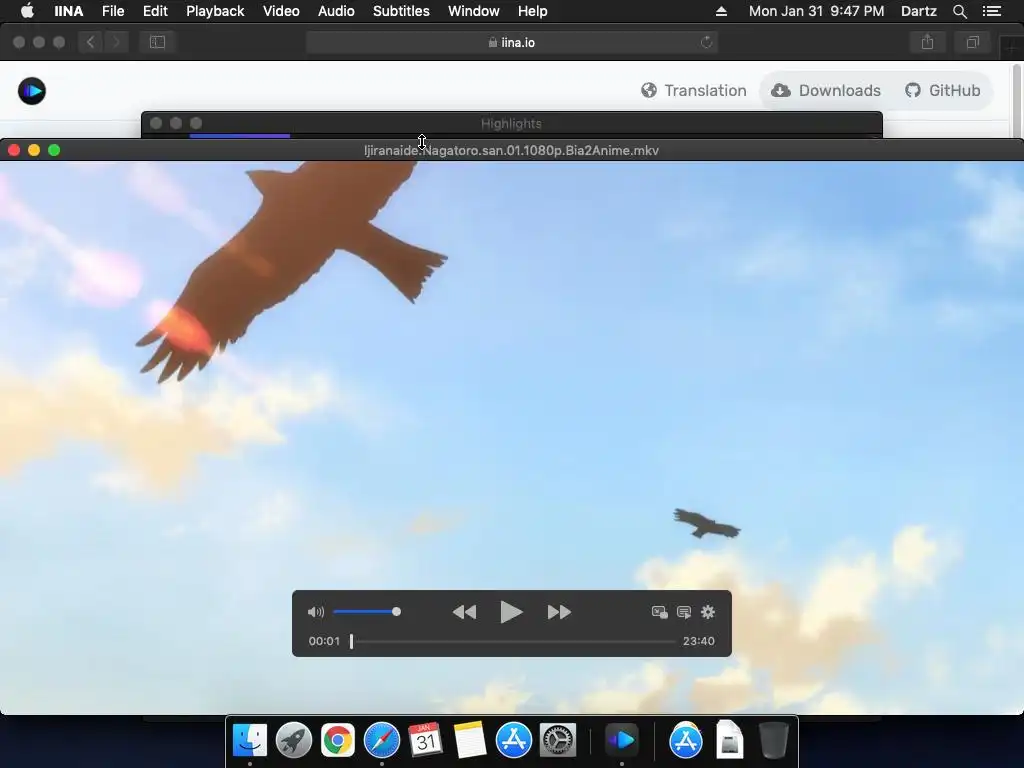Open Google Chrome from the Dock
1024x768 pixels.
[x=338, y=740]
